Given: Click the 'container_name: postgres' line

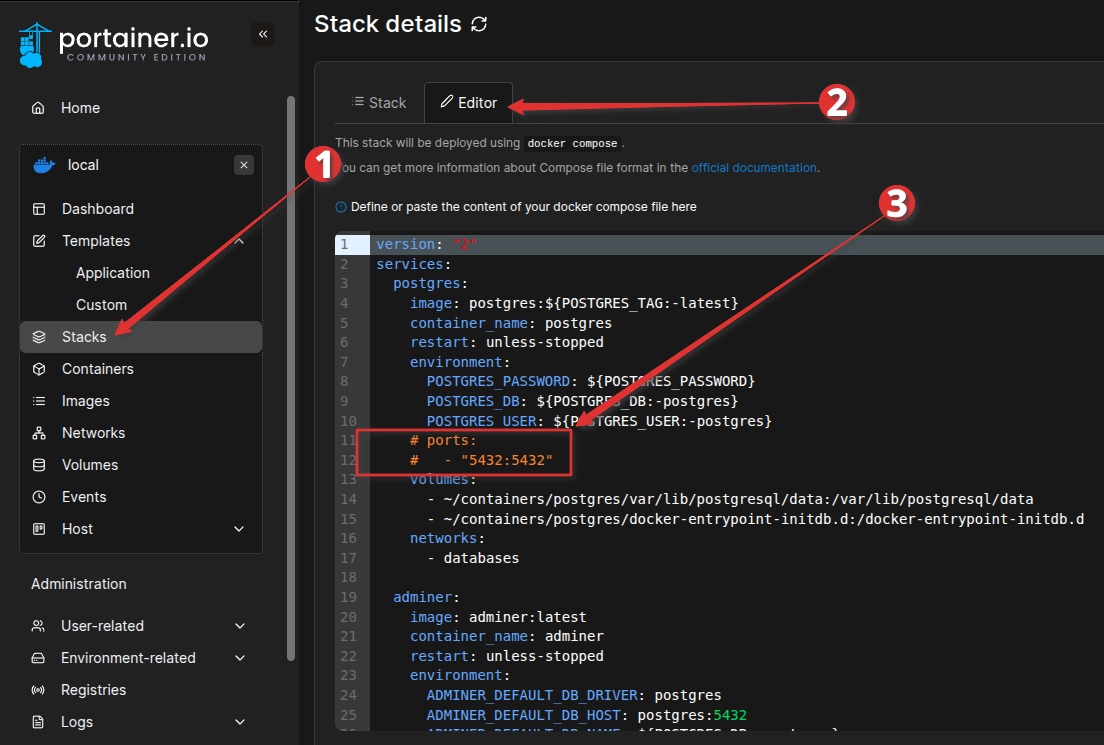Looking at the screenshot, I should [x=511, y=323].
